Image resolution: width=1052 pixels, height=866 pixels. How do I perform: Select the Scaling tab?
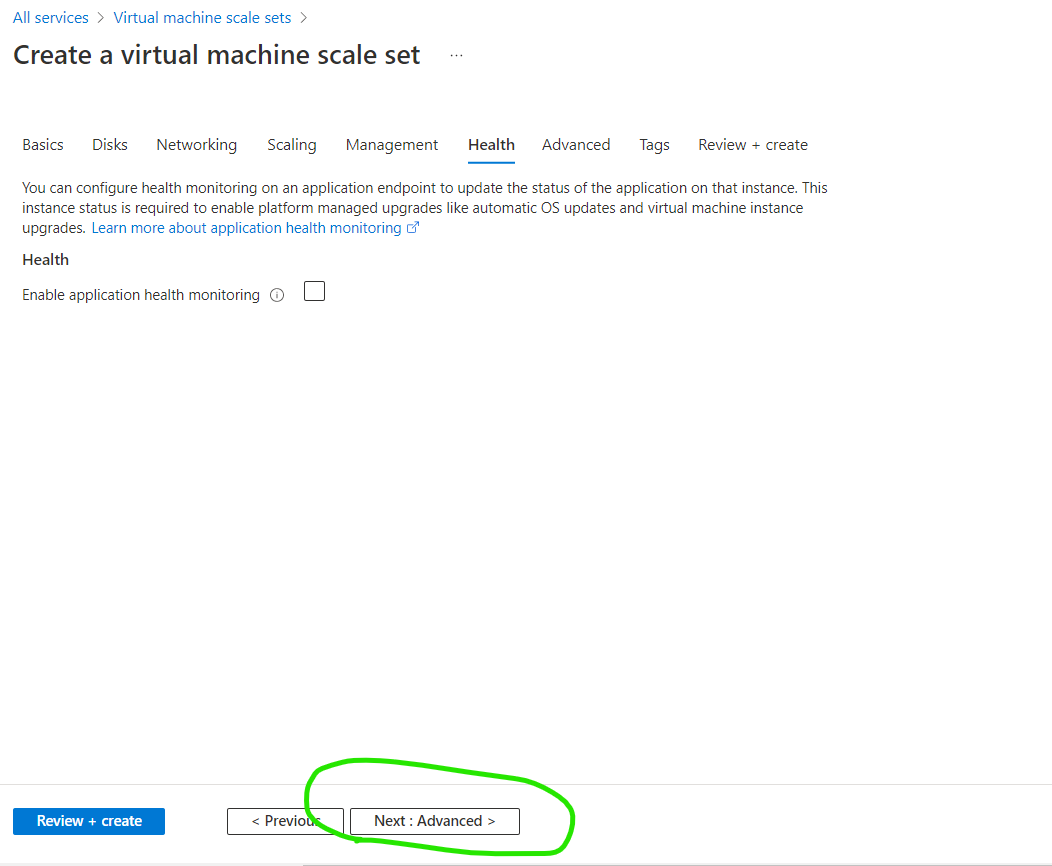(292, 145)
